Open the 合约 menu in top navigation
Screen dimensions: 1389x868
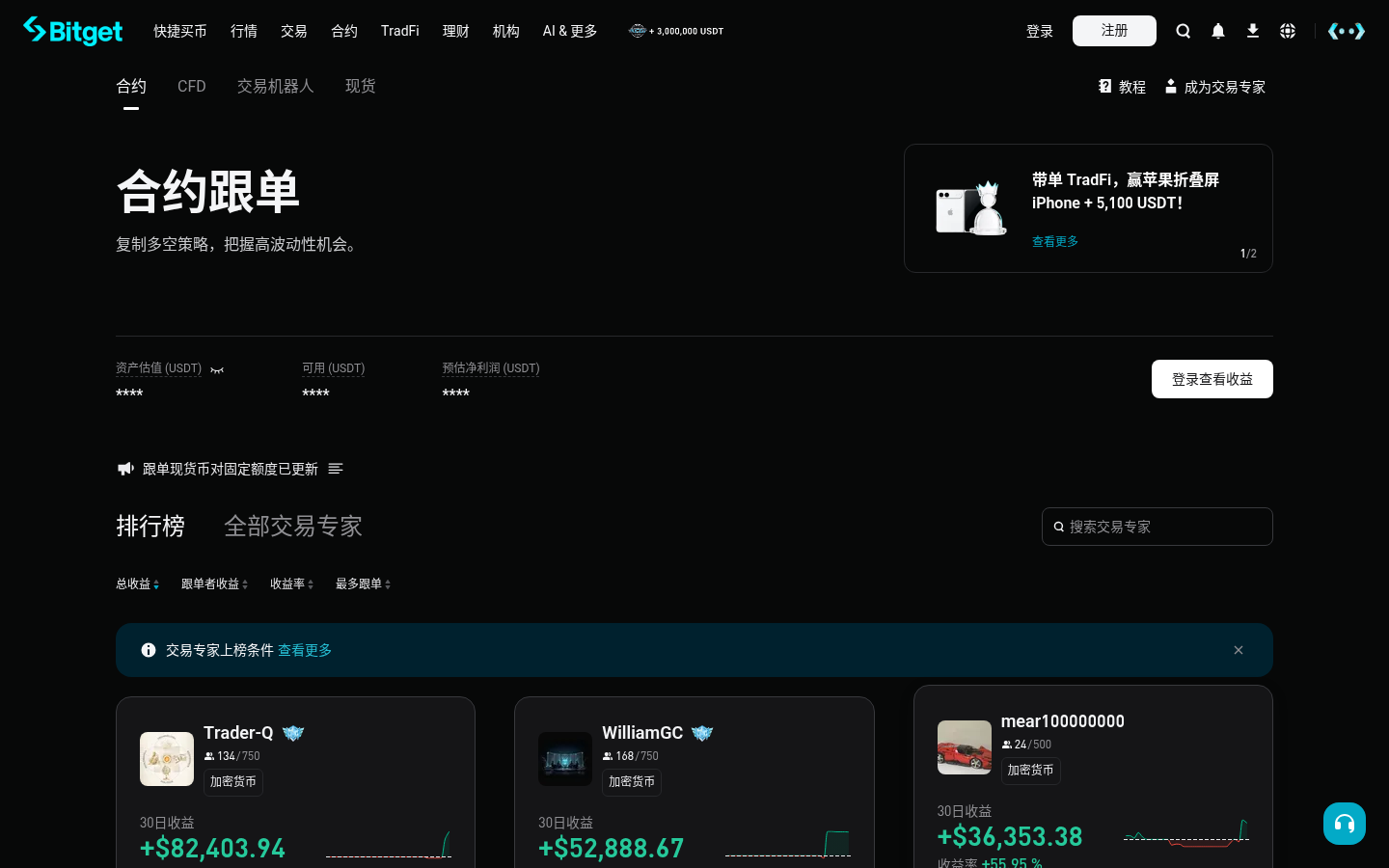coord(344,31)
